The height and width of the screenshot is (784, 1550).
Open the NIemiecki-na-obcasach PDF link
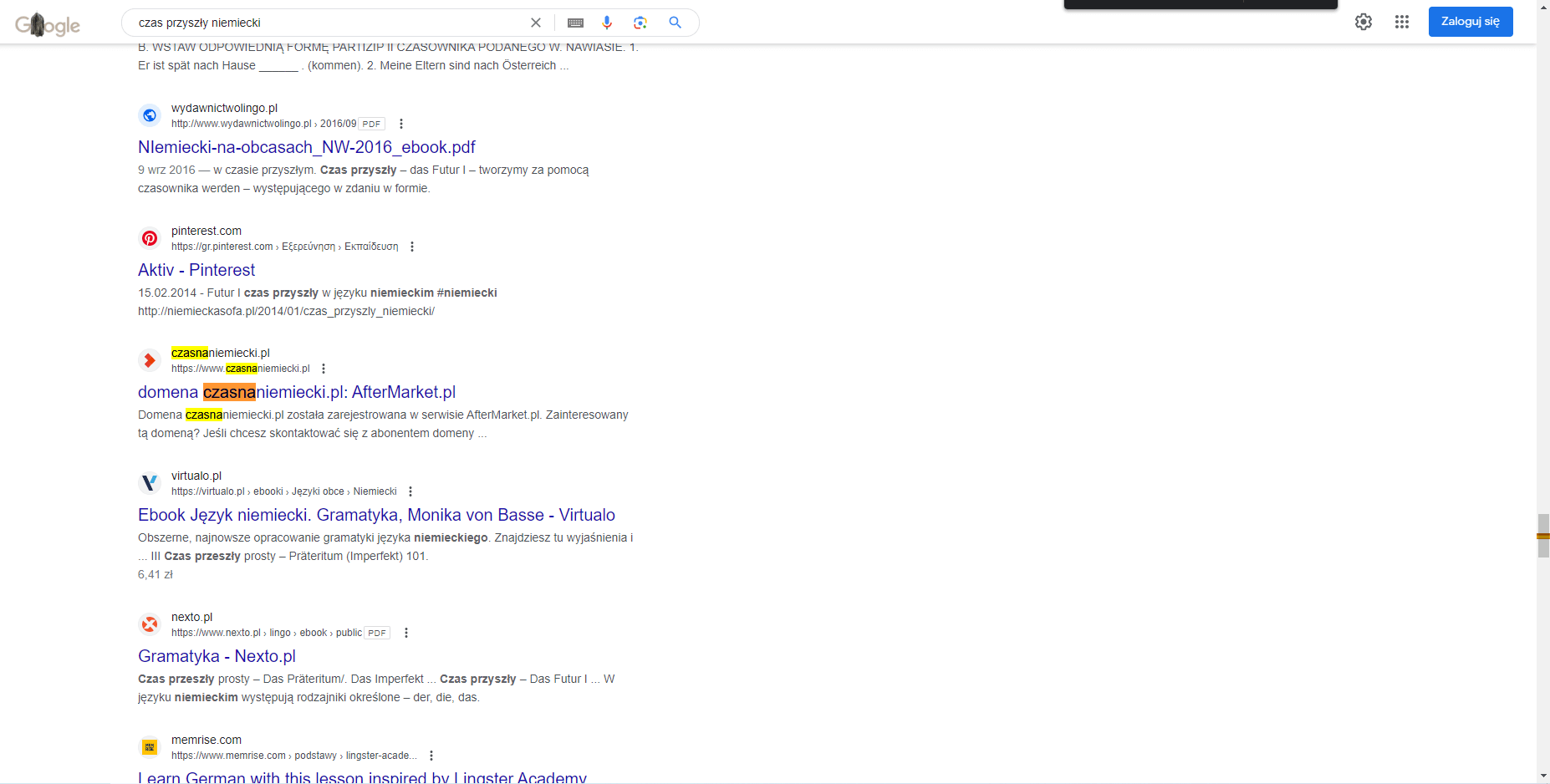pos(306,147)
